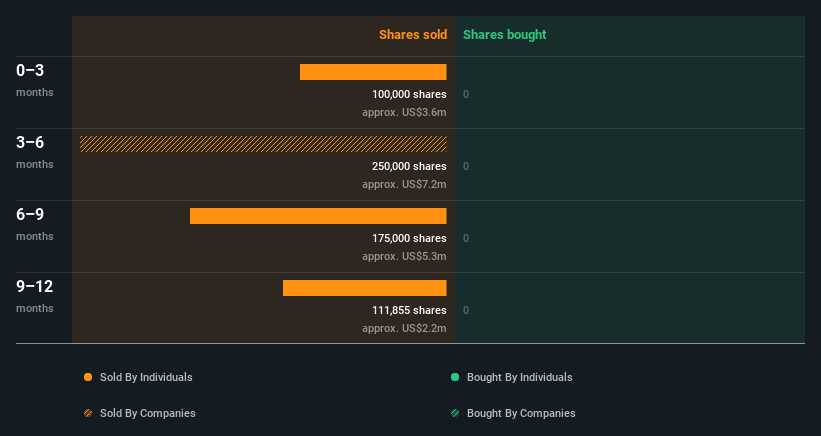This screenshot has height=436, width=821.
Task: Click the Bought By Companies hatched legend icon
Action: (455, 413)
